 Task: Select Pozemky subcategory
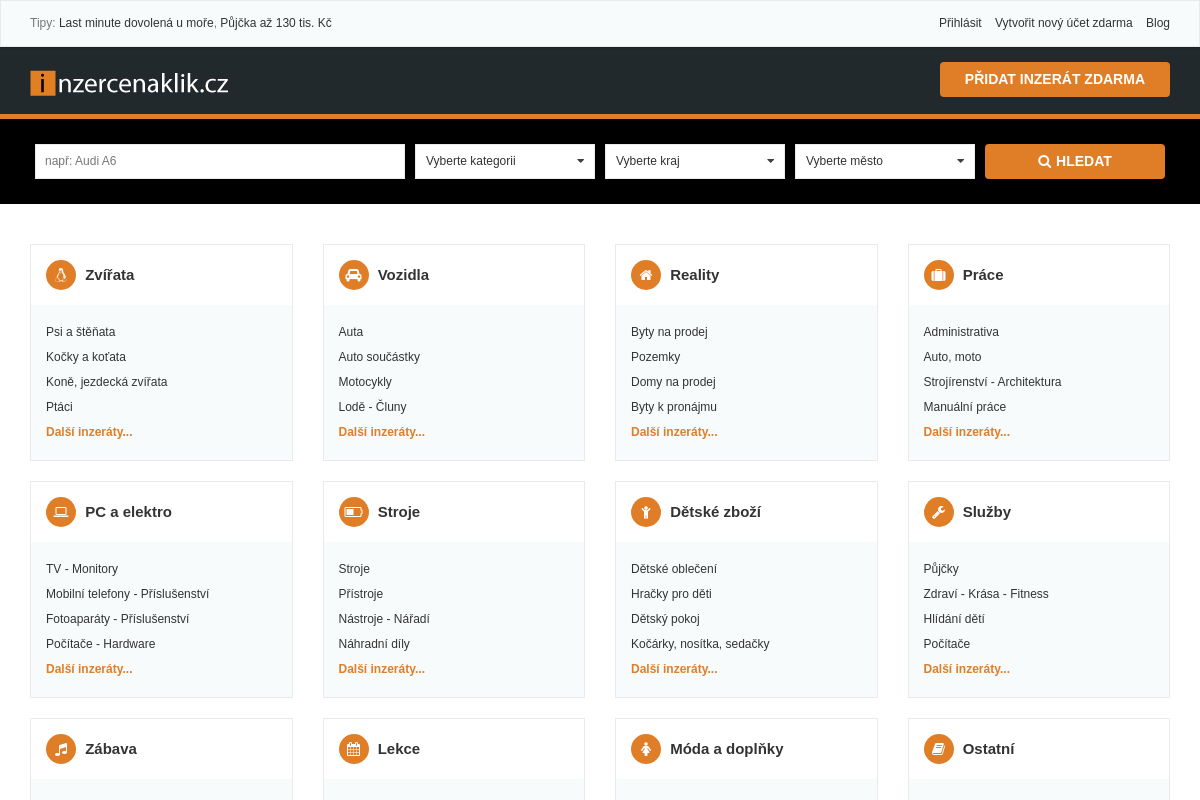coord(656,357)
